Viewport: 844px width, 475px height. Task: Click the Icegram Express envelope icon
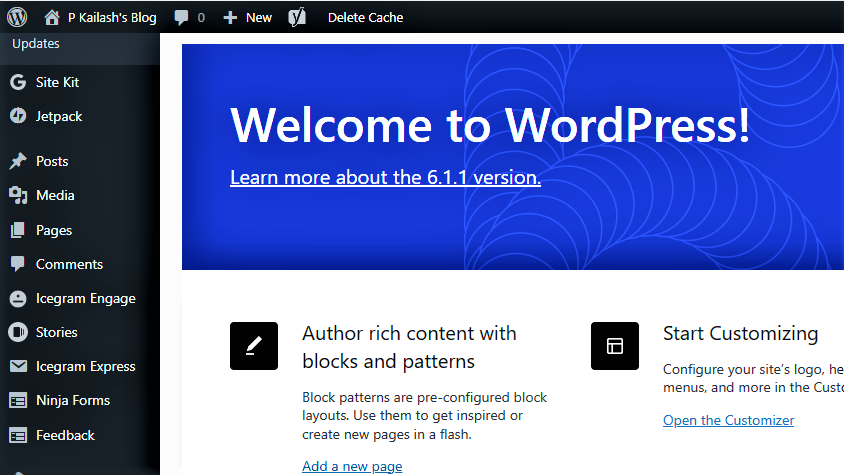18,366
